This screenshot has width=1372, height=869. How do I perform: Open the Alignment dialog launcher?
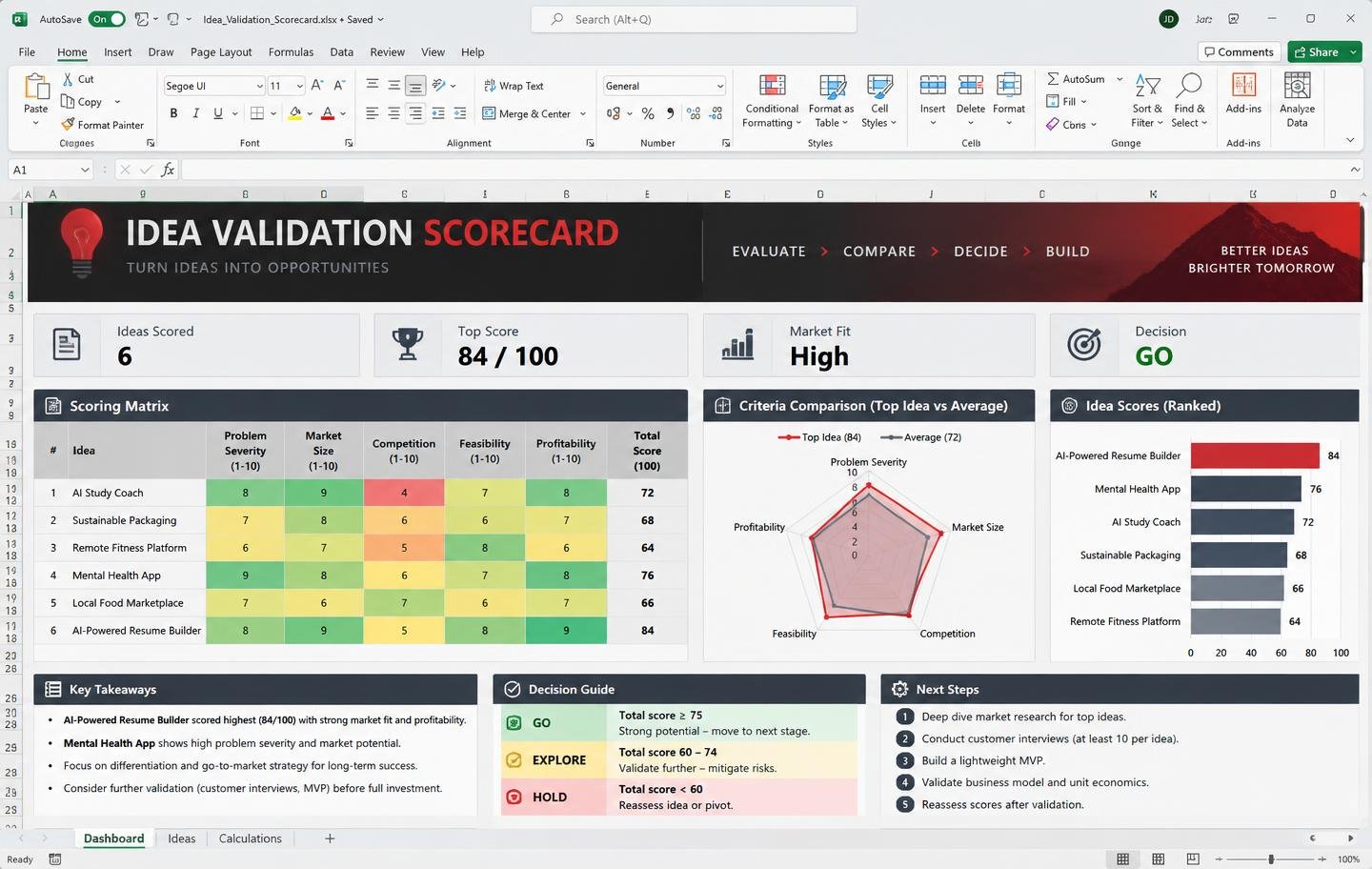590,143
